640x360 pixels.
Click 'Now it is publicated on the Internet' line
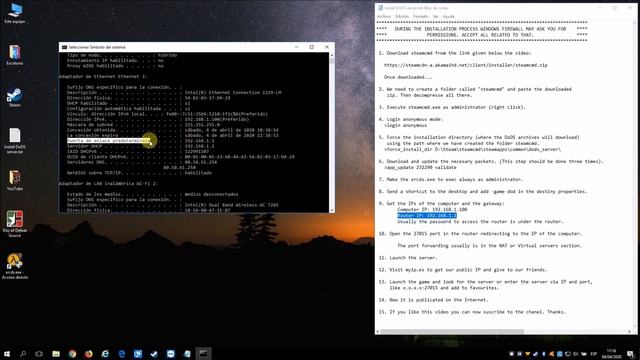pos(433,300)
